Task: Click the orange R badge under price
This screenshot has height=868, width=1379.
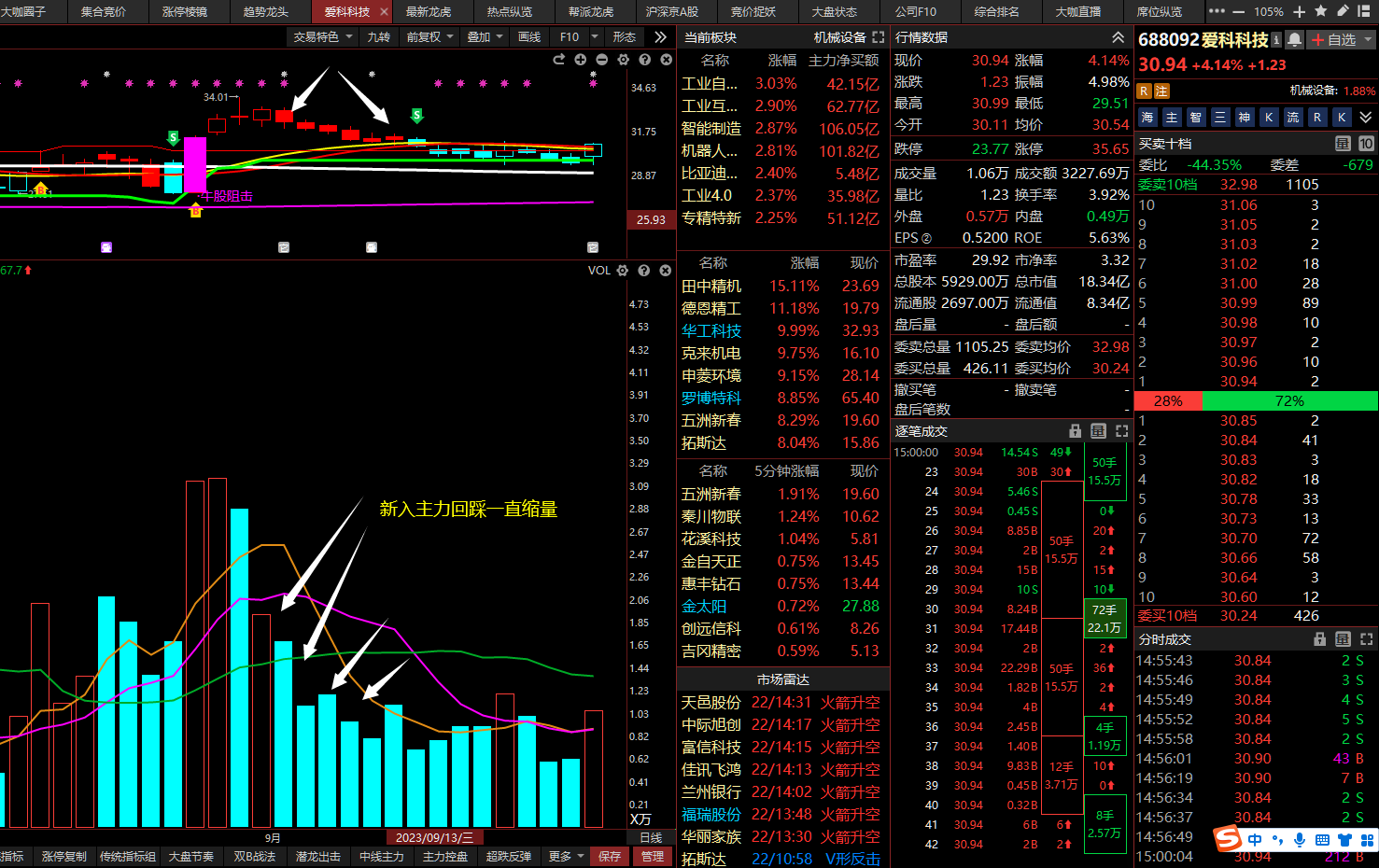Action: click(x=1145, y=91)
